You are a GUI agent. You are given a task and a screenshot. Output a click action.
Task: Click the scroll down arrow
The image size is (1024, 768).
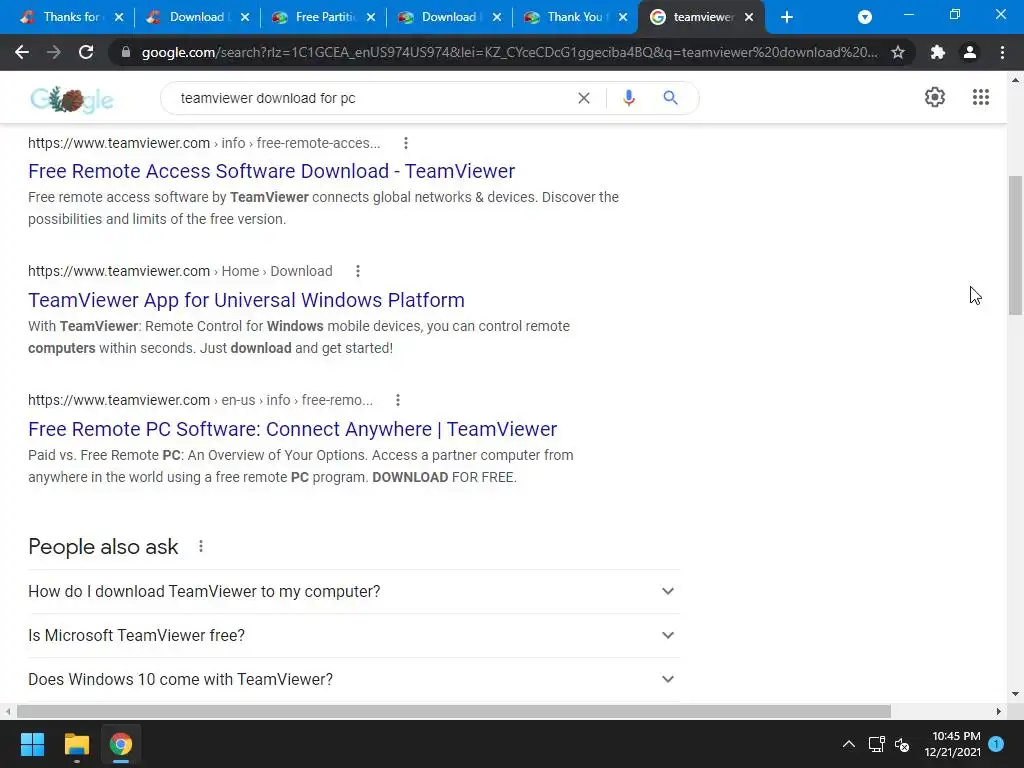[x=1016, y=694]
